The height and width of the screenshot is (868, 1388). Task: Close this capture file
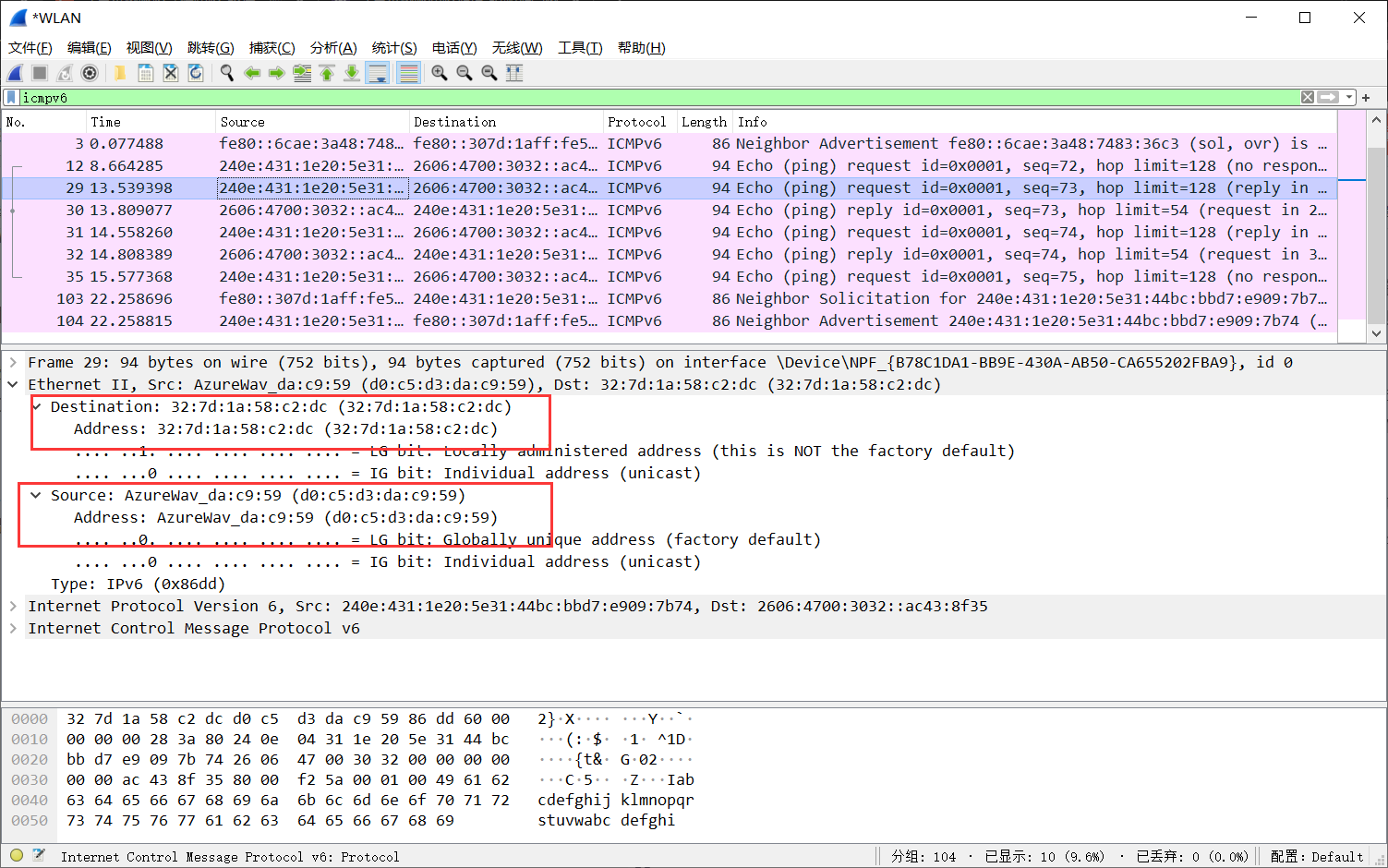pyautogui.click(x=170, y=73)
